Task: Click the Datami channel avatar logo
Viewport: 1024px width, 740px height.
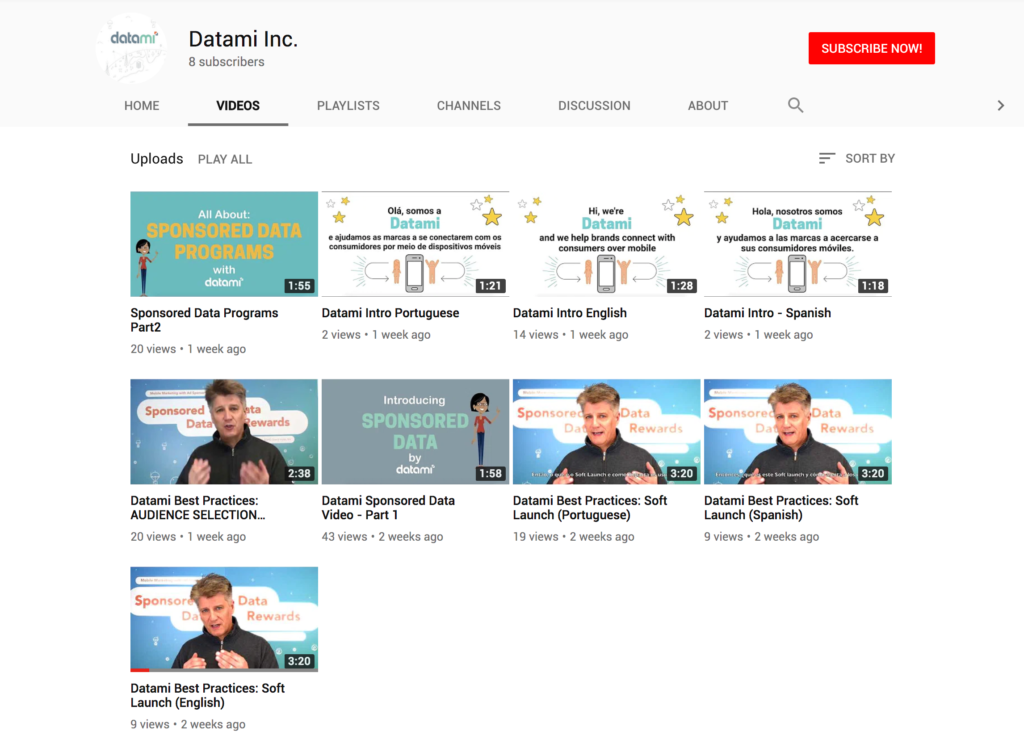Action: (x=131, y=48)
